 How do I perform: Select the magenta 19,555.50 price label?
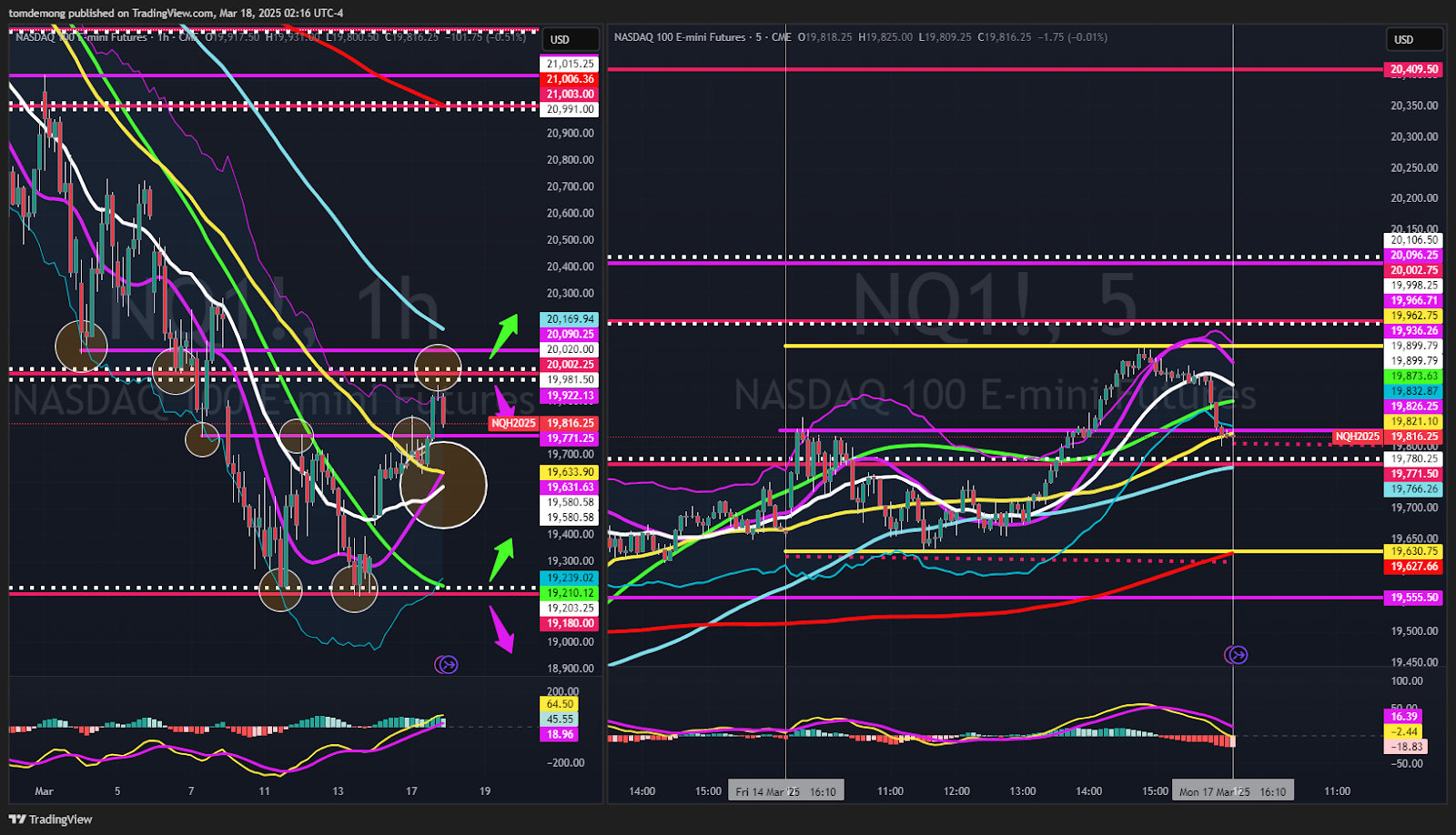point(1414,598)
